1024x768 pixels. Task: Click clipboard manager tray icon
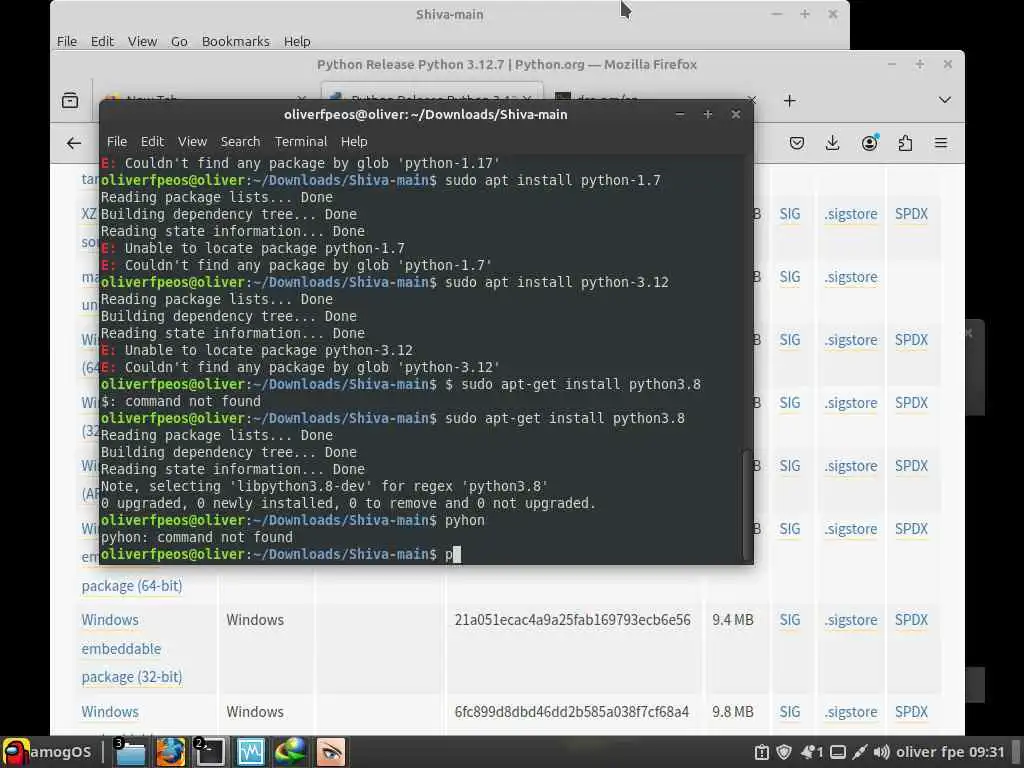pos(761,752)
